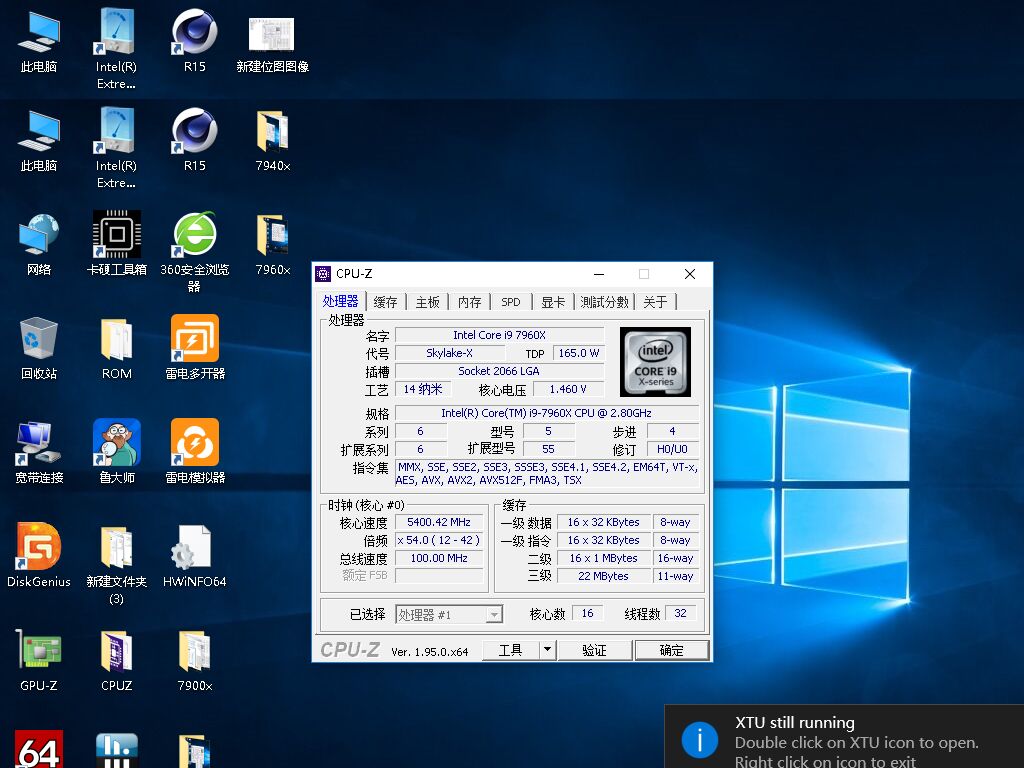The image size is (1024, 768).
Task: Click the 工具 tools button
Action: click(x=511, y=650)
